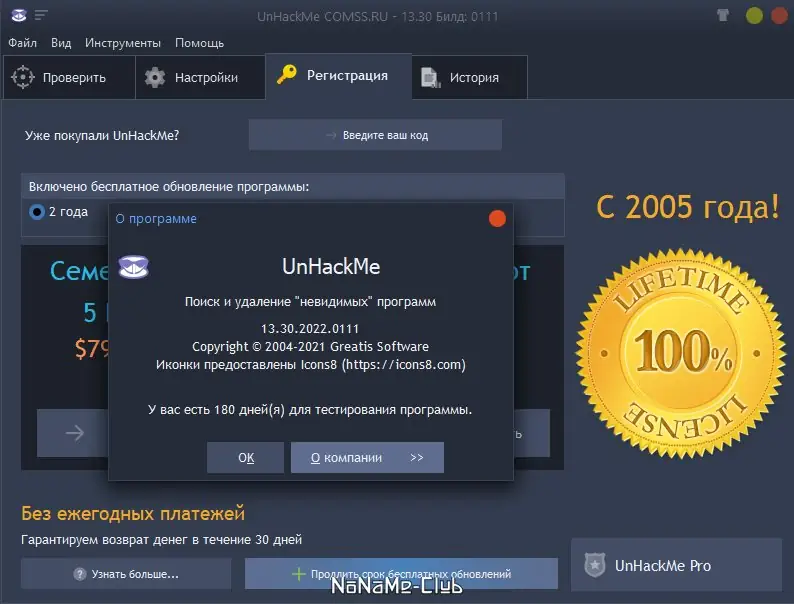Click the hamburger lines icon in title bar
794x604 pixels.
[x=41, y=15]
